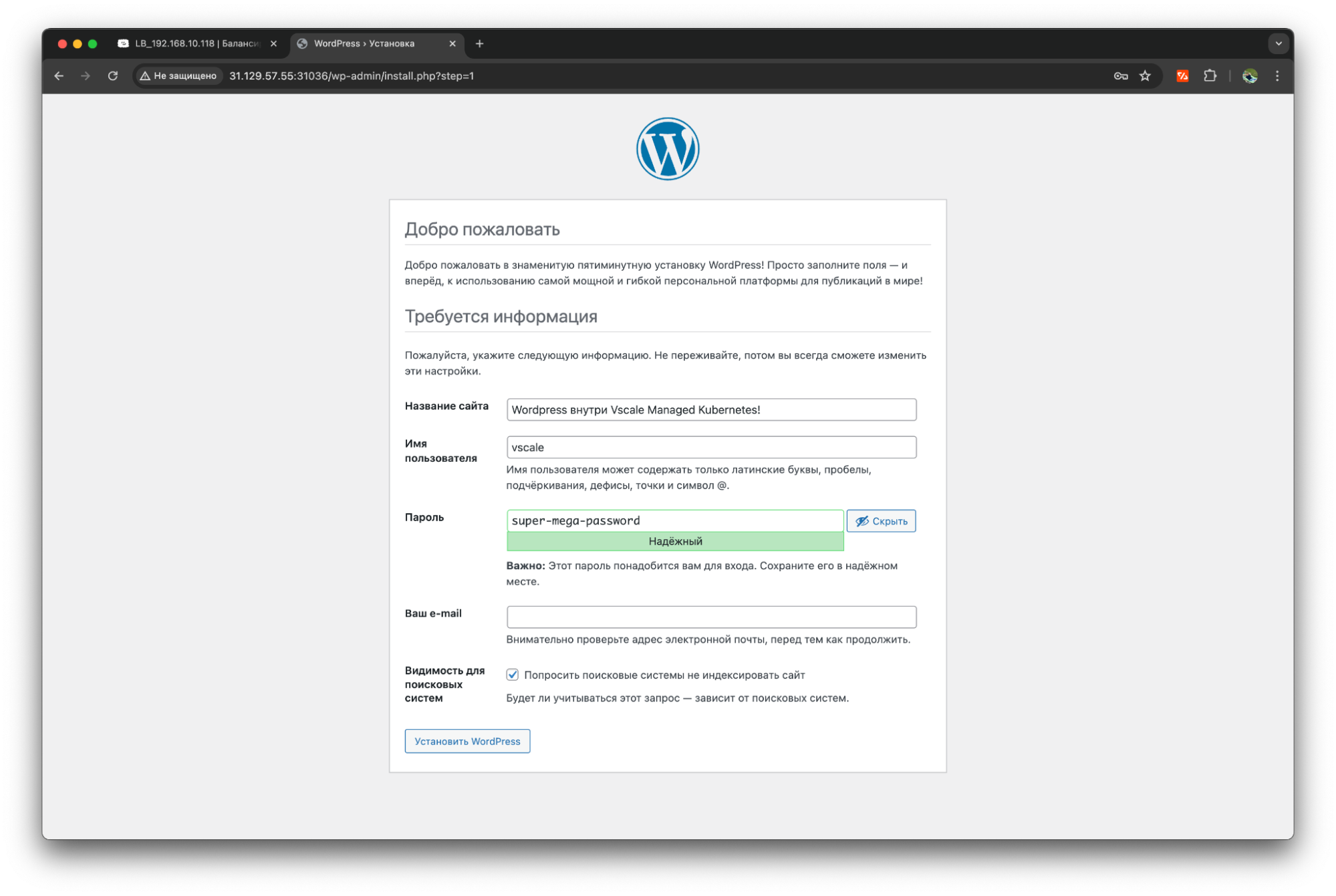Reload the WordPress install page

(x=113, y=76)
